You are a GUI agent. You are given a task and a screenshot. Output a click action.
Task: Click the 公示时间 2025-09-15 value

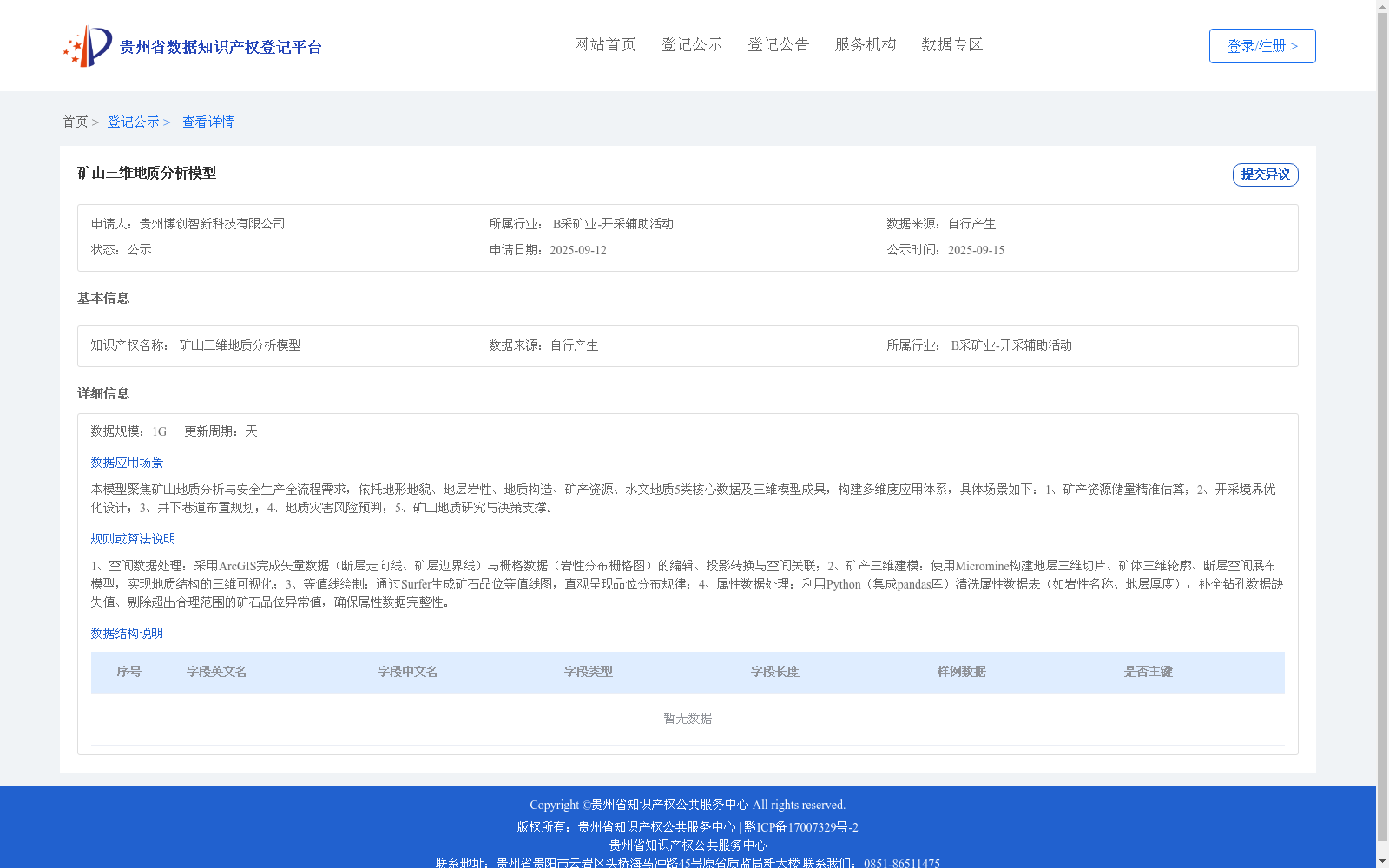coord(976,250)
